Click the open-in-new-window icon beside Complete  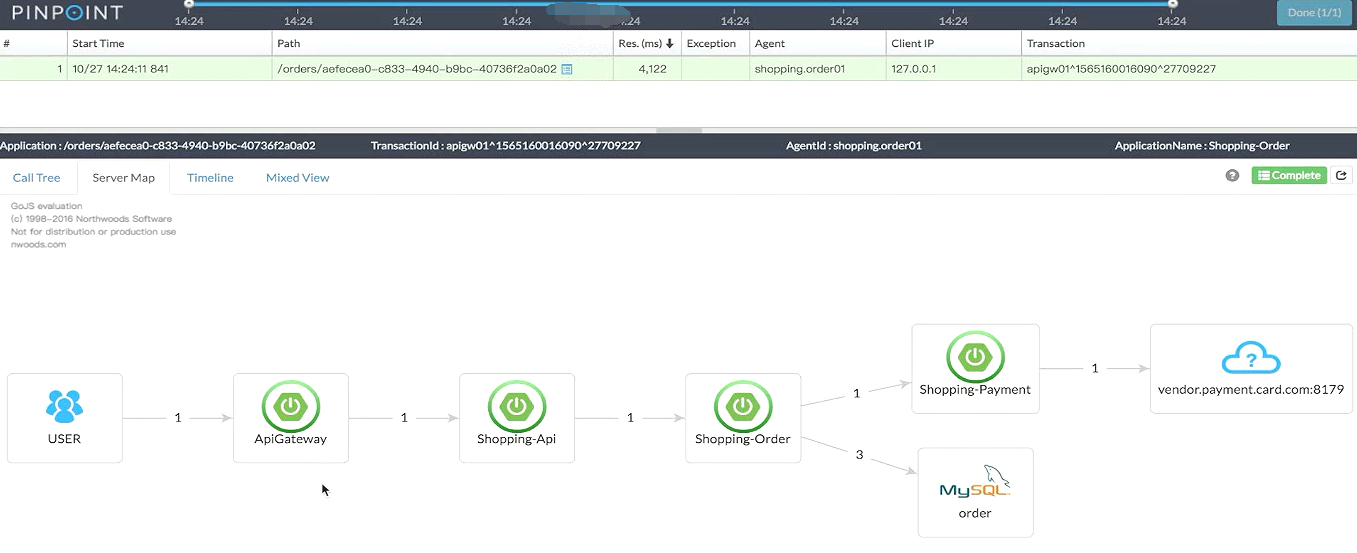[x=1341, y=176]
